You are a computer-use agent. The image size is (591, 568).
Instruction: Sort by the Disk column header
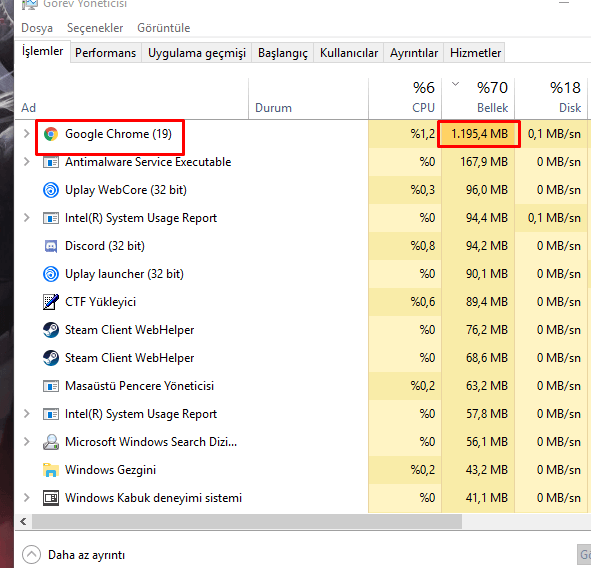pyautogui.click(x=551, y=99)
